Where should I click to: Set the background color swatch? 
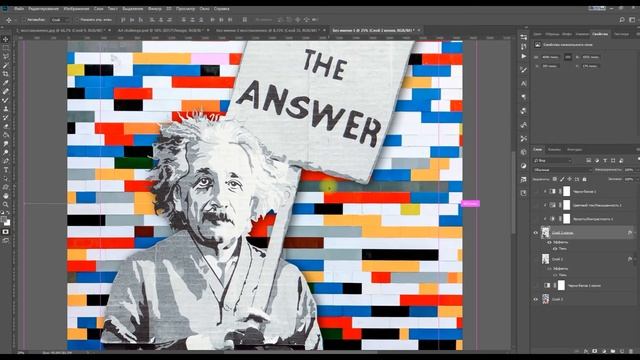[7, 222]
